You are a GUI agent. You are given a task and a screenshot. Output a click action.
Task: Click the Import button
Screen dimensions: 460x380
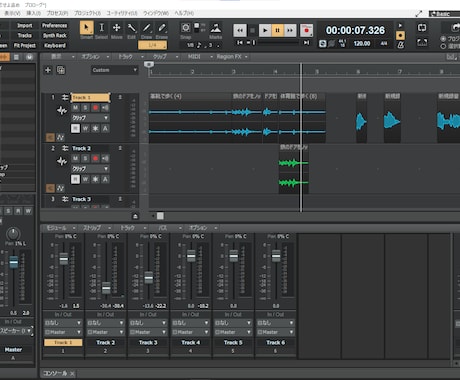click(25, 25)
